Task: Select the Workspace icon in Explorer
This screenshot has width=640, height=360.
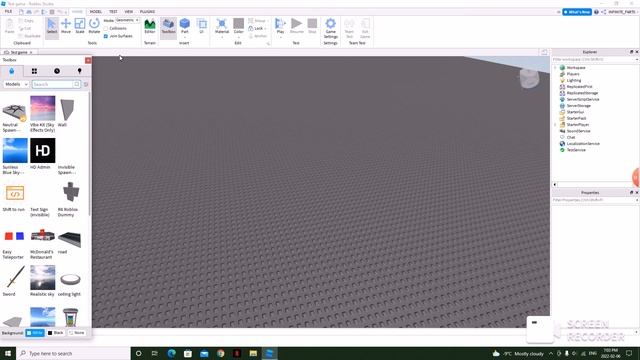Action: 562,68
